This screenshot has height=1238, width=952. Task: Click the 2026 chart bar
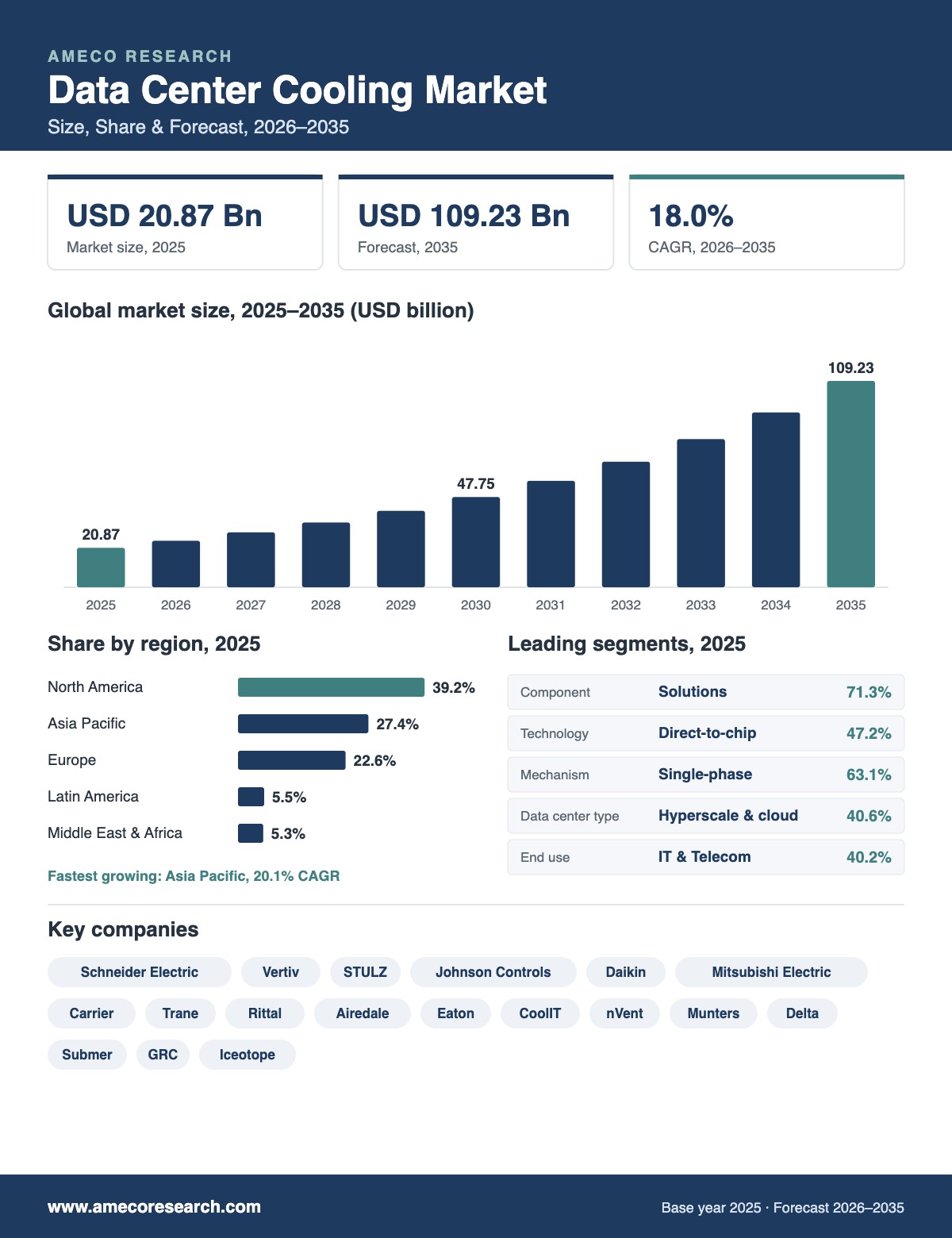click(176, 564)
